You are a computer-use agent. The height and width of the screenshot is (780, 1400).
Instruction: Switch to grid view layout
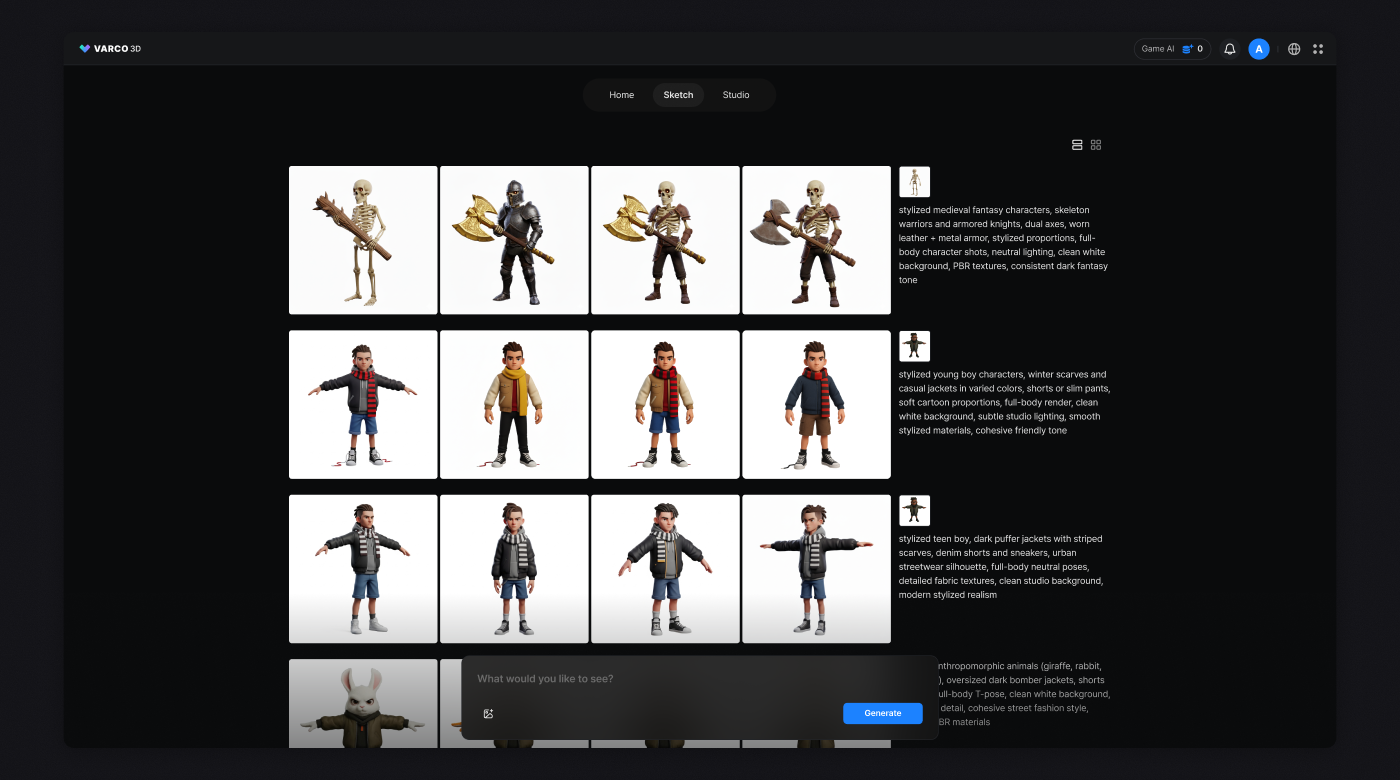point(1096,145)
